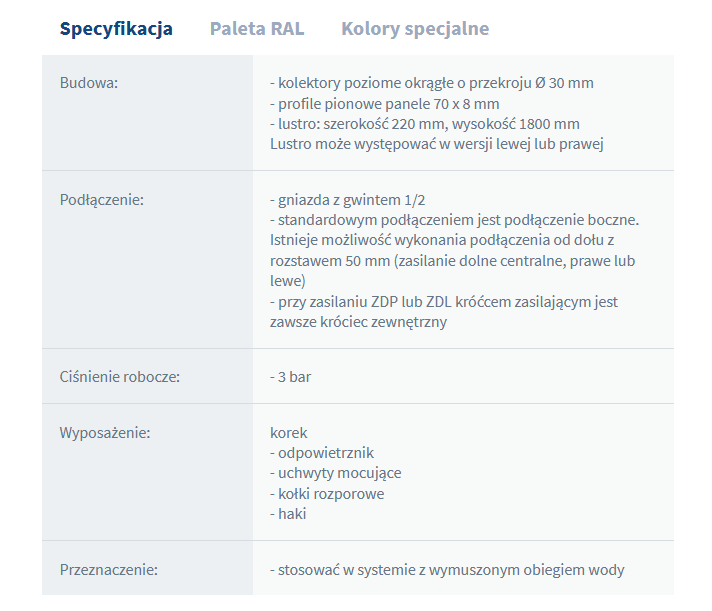Click the gniazda z gwintem 1/2 text
Screen dimensions: 712x611
[354, 200]
